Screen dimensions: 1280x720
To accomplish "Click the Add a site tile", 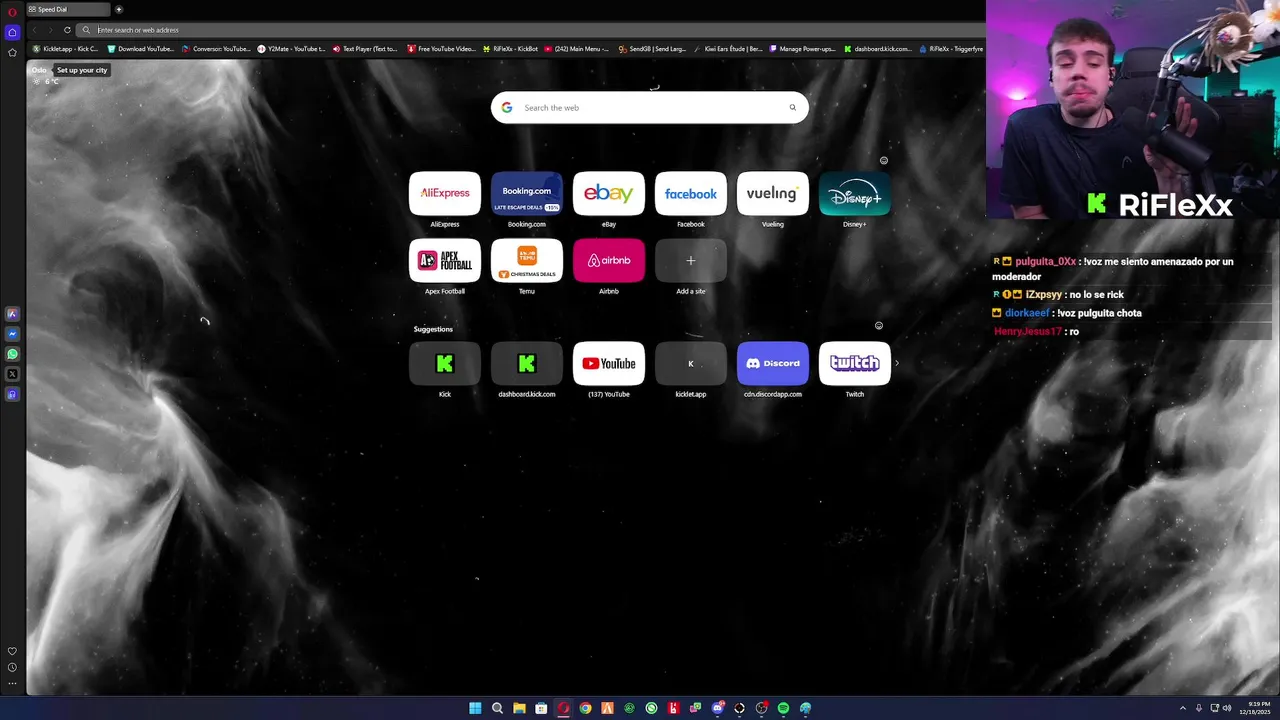I will [691, 260].
